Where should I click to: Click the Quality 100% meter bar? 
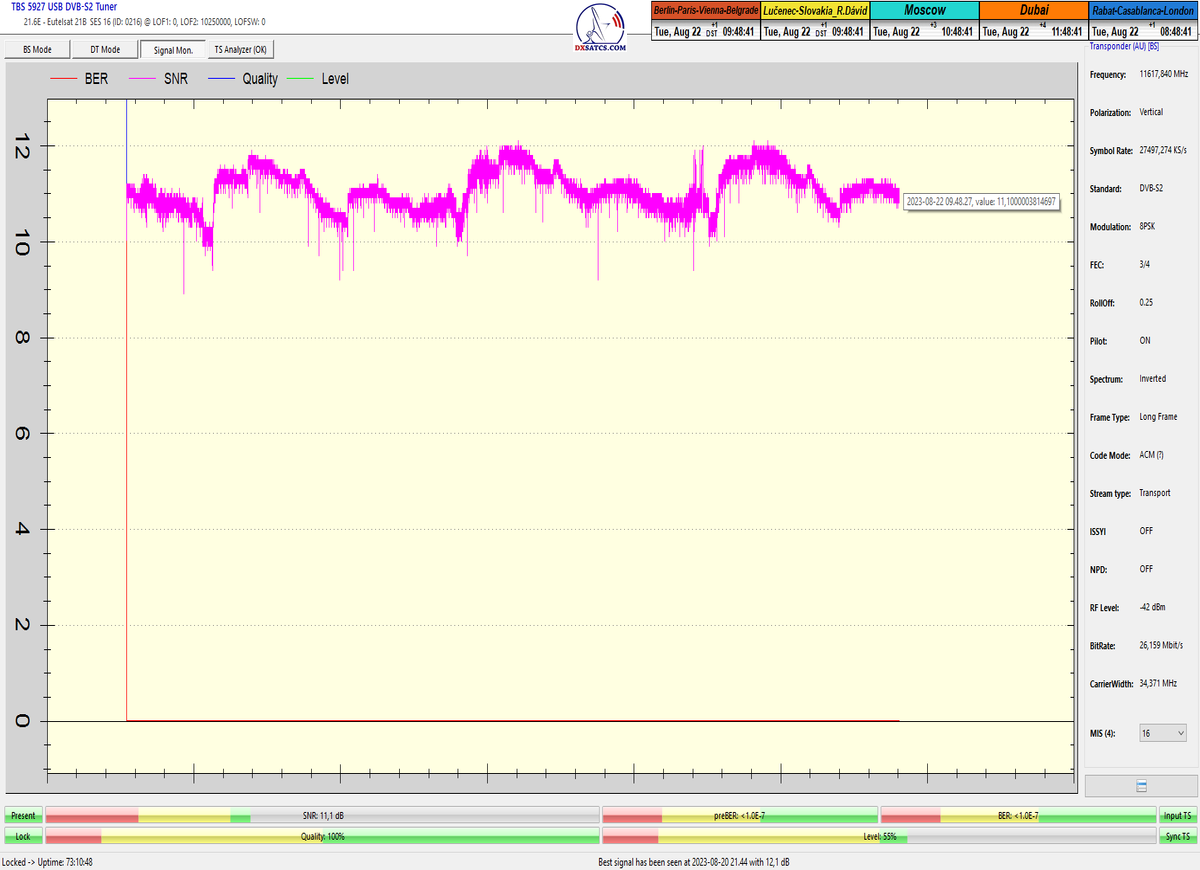(x=322, y=835)
